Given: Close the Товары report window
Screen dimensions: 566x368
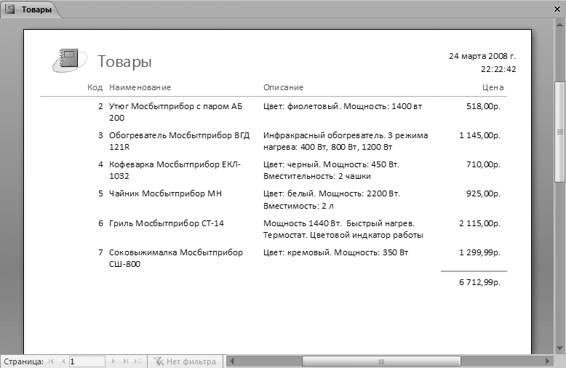Looking at the screenshot, I should [557, 9].
